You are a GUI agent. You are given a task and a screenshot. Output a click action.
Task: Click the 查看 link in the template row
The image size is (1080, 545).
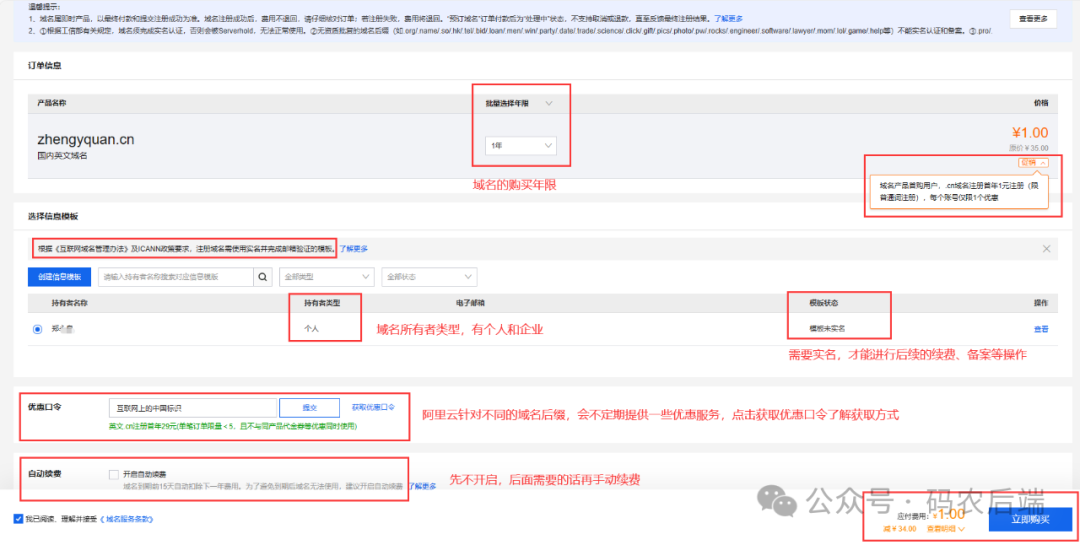tap(1041, 329)
